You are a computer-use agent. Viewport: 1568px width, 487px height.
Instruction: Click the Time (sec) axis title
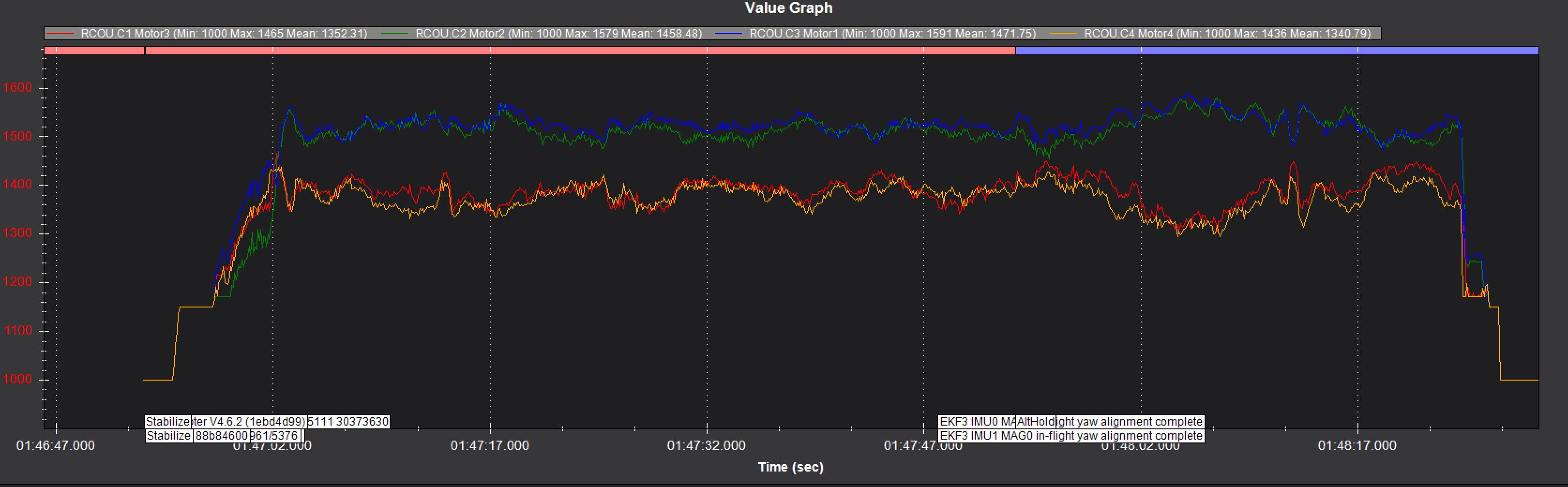click(x=790, y=467)
